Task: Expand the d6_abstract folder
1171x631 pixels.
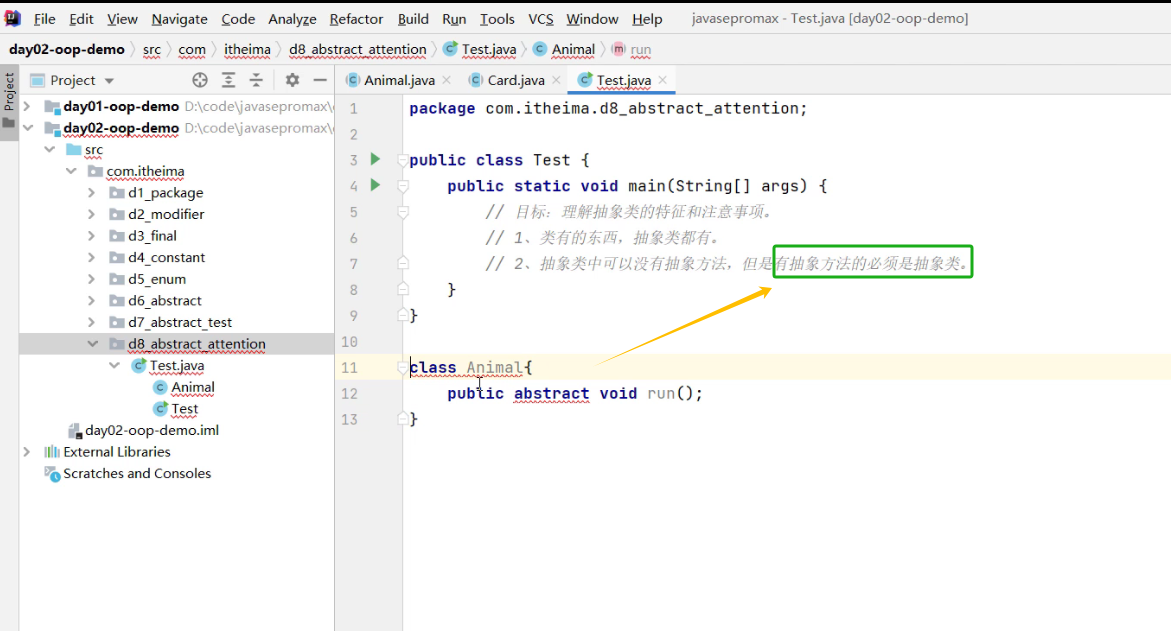Action: [x=92, y=301]
